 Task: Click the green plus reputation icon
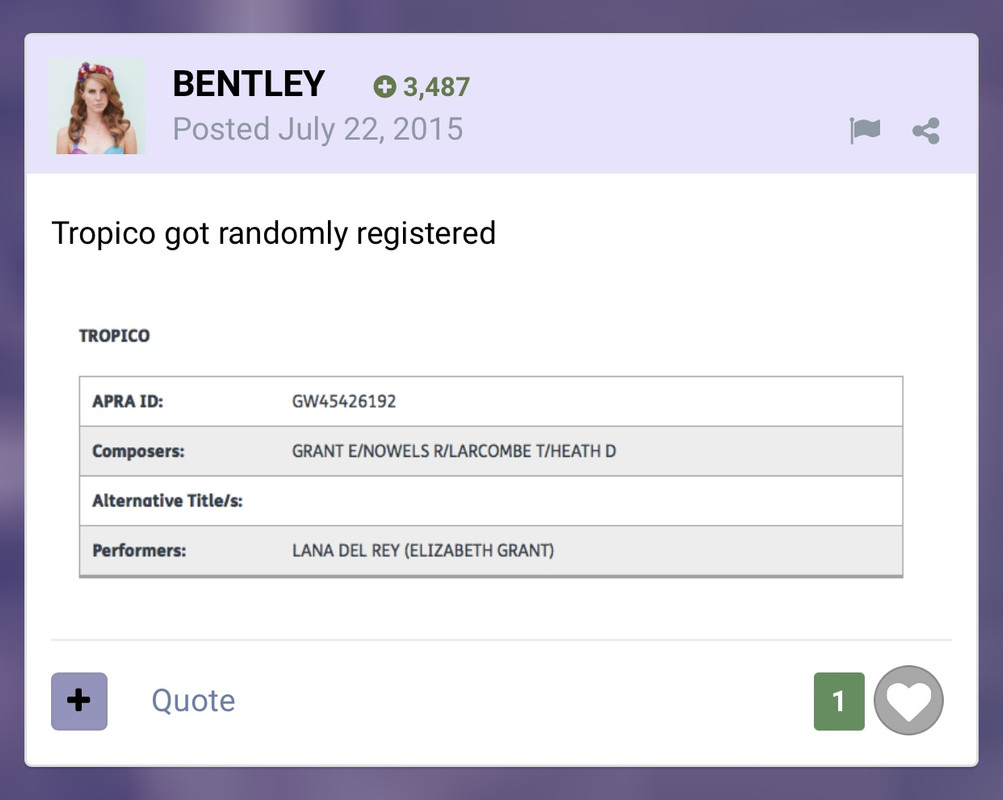click(384, 86)
